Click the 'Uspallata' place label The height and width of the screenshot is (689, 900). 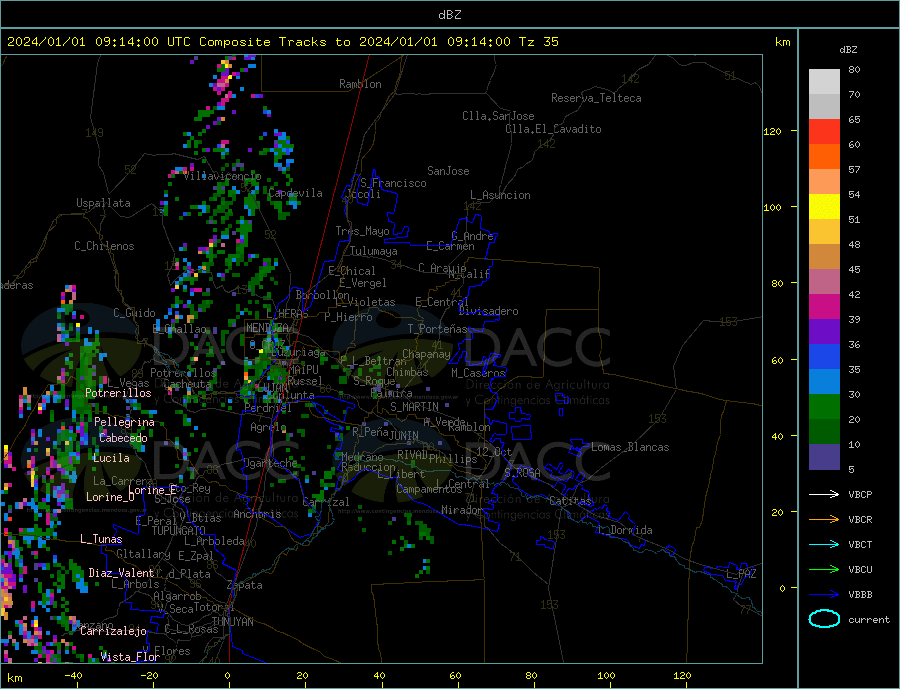(103, 203)
